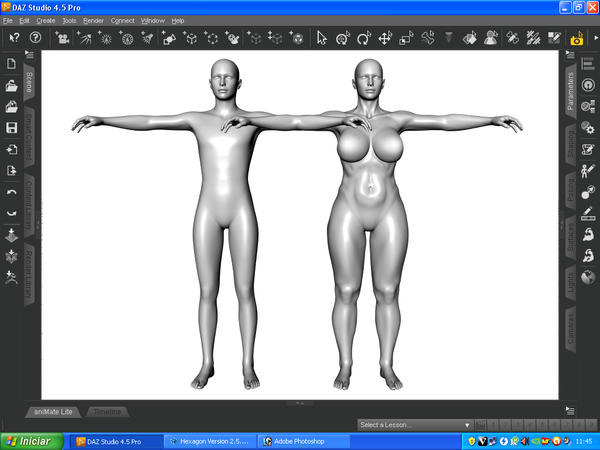Click the yellow Render camera icon
The width and height of the screenshot is (600, 450).
[x=577, y=39]
